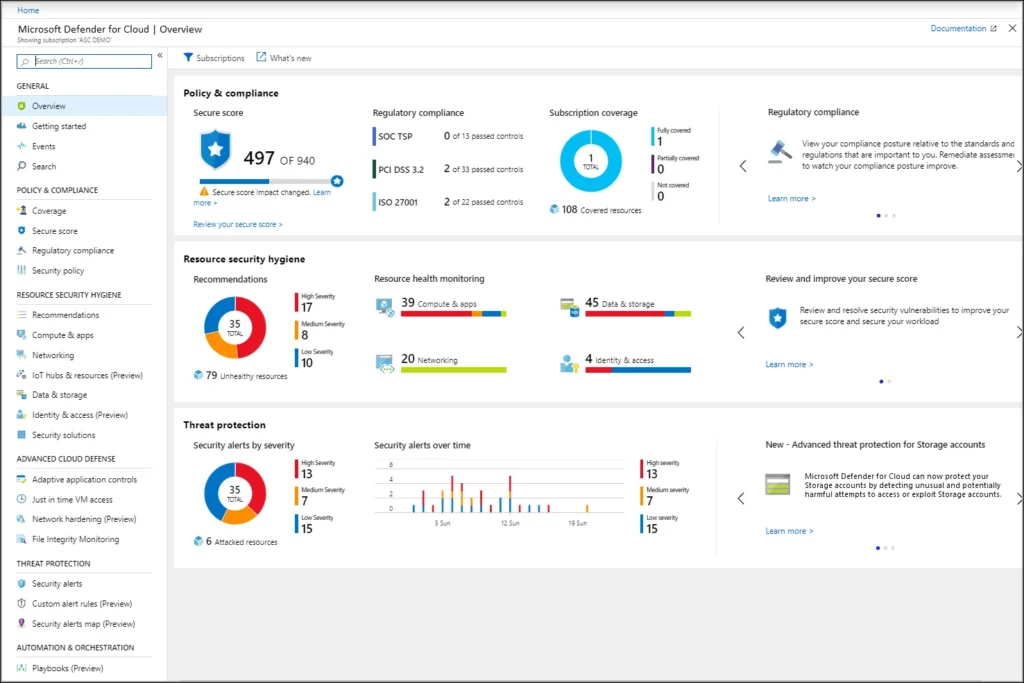Open Recommendations in the sidebar menu
The height and width of the screenshot is (683, 1024).
pyautogui.click(x=65, y=315)
